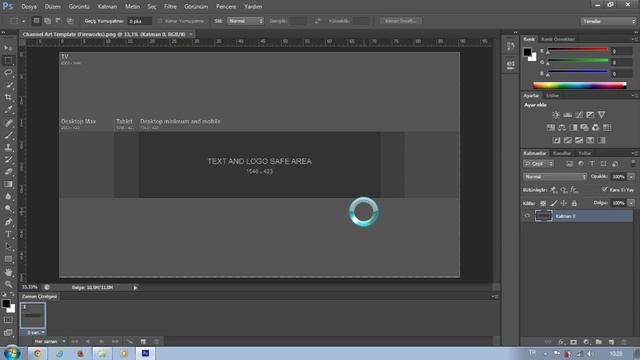This screenshot has width=640, height=360.
Task: Select the Hand tool
Action: tap(8, 272)
